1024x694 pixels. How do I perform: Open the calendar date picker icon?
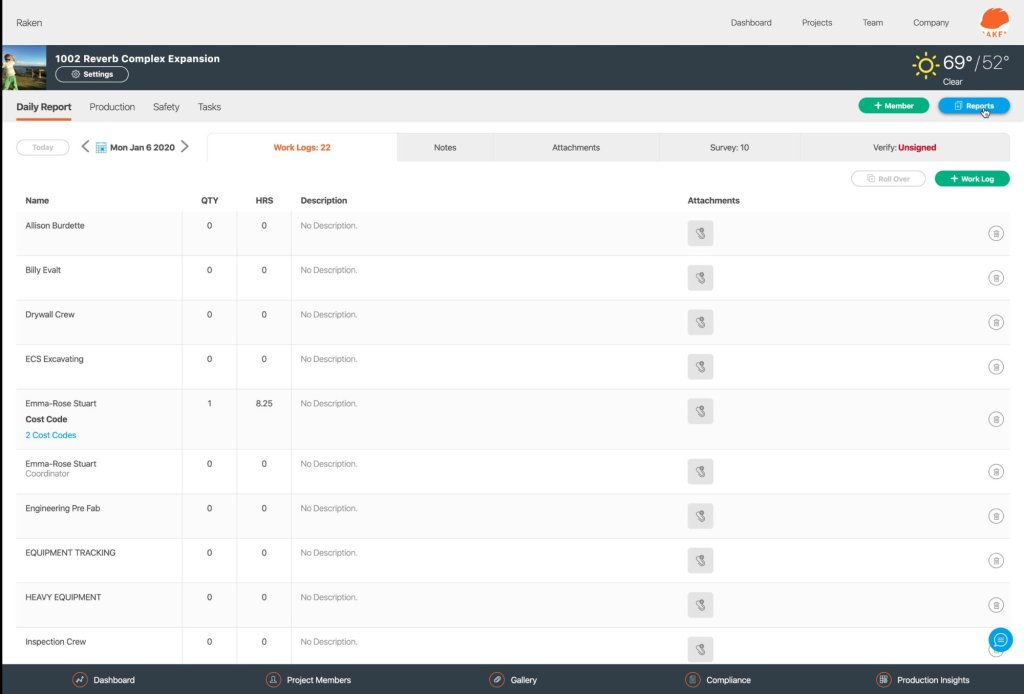(x=101, y=148)
